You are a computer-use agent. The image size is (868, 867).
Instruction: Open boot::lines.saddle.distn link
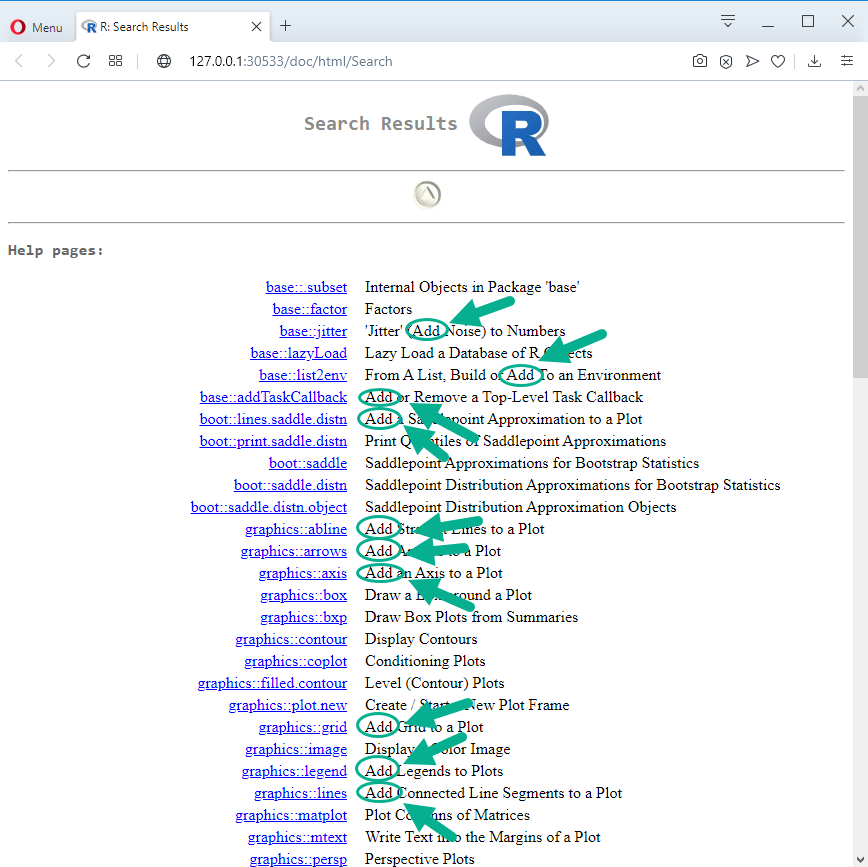pyautogui.click(x=273, y=419)
